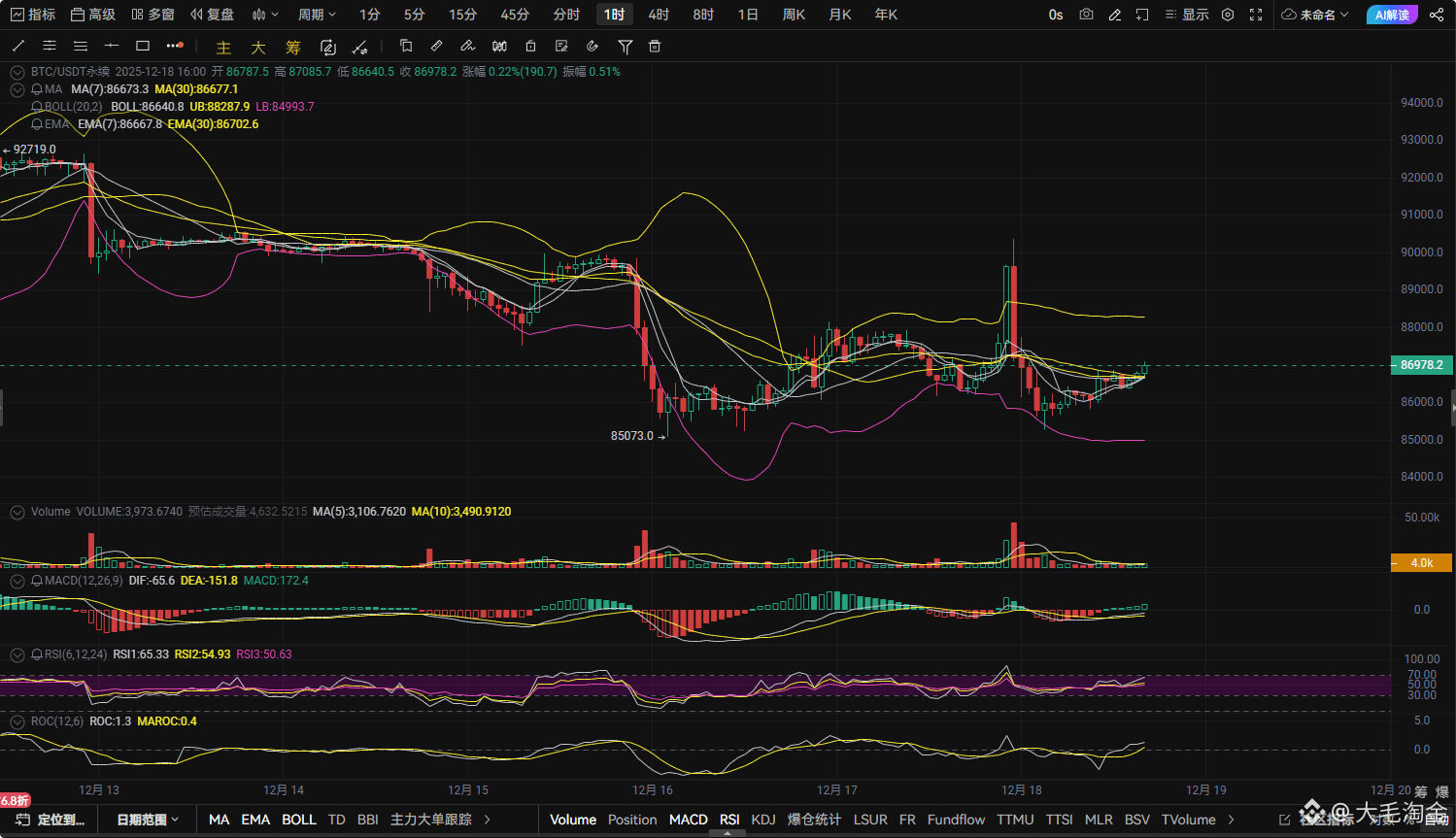The height and width of the screenshot is (838, 1456).
Task: Open the 未命名 layout dropdown
Action: click(1315, 15)
